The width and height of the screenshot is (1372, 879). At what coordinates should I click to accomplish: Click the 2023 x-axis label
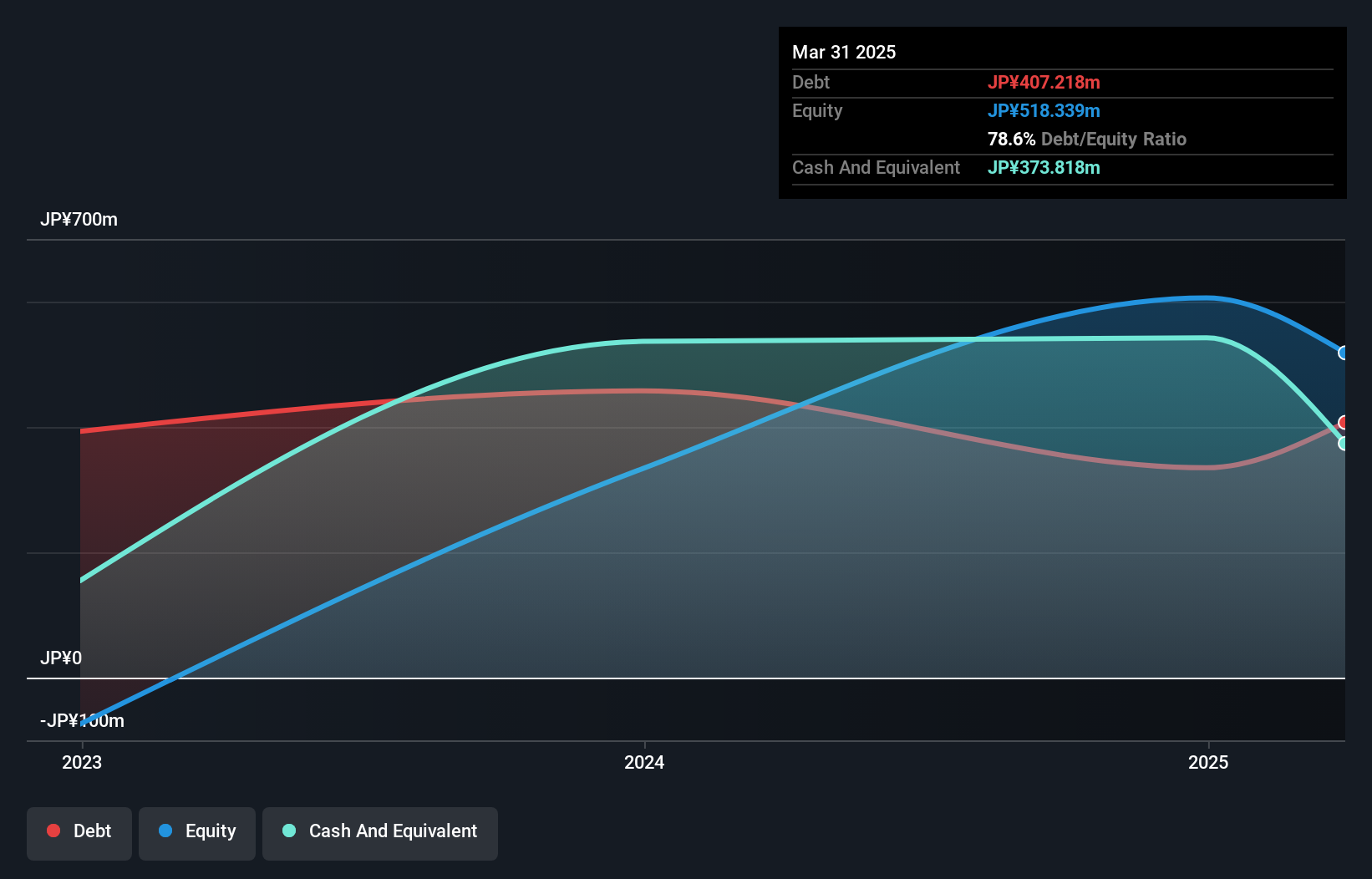[x=82, y=762]
